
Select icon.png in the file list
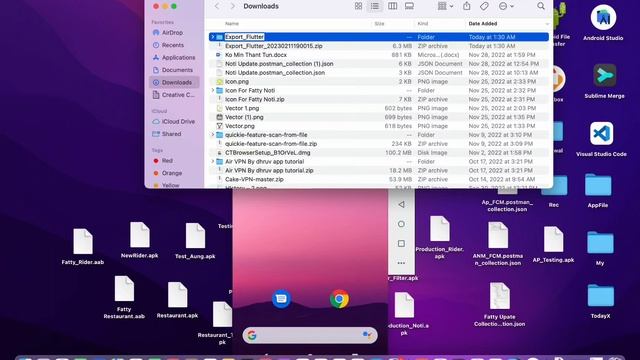(x=379, y=82)
